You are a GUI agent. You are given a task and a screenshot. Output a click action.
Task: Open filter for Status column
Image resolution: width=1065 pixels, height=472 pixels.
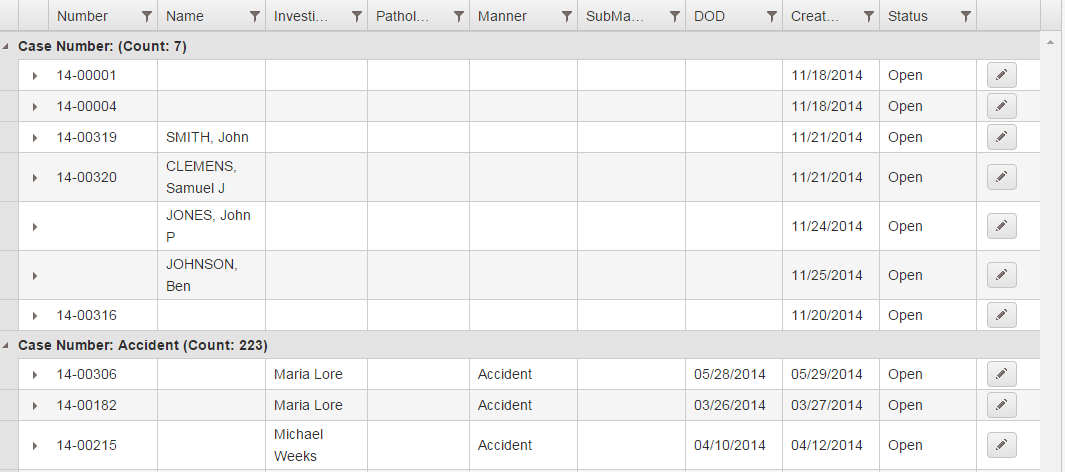965,16
